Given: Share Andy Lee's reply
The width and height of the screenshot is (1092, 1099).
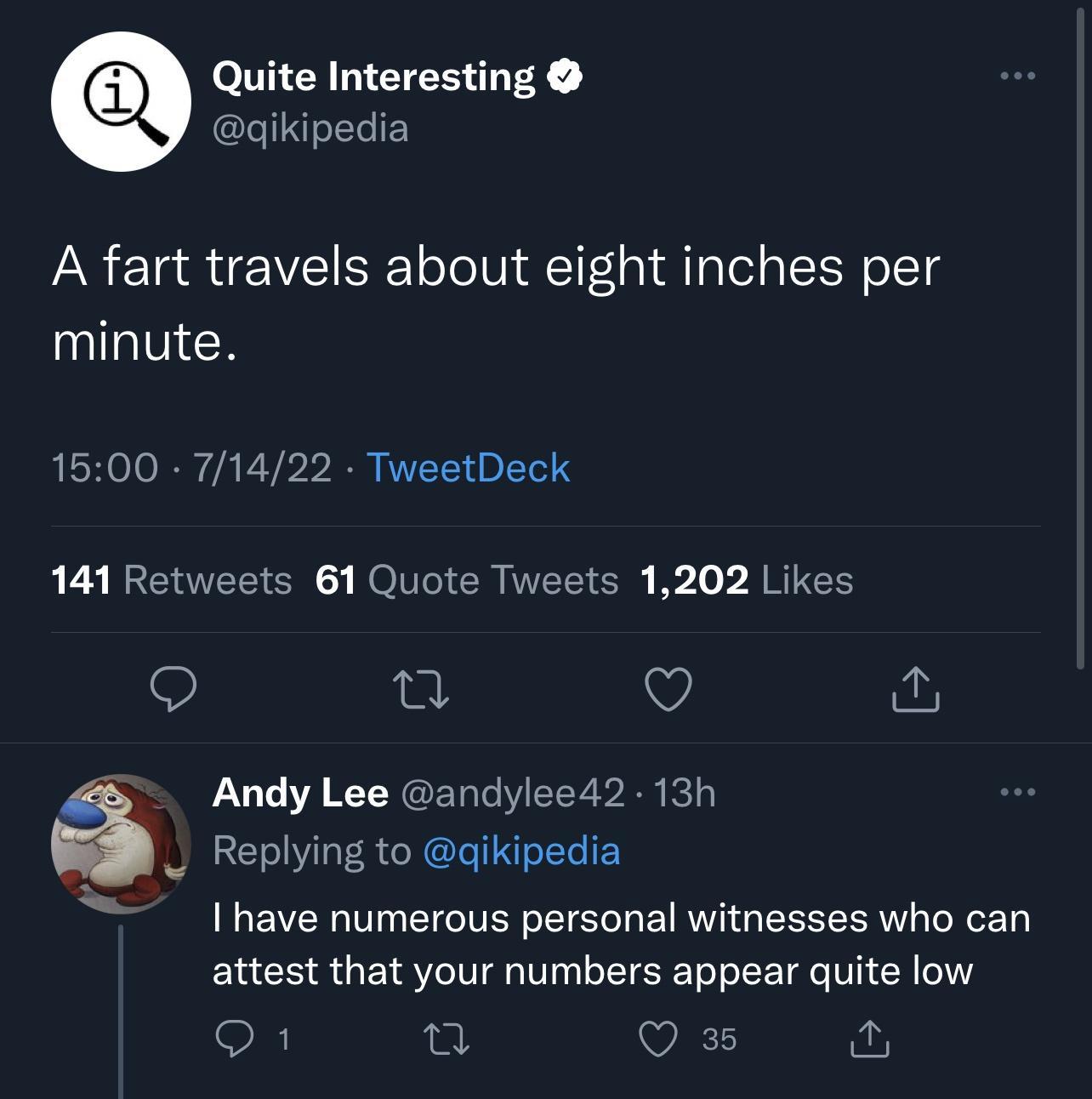Looking at the screenshot, I should click(x=869, y=1038).
